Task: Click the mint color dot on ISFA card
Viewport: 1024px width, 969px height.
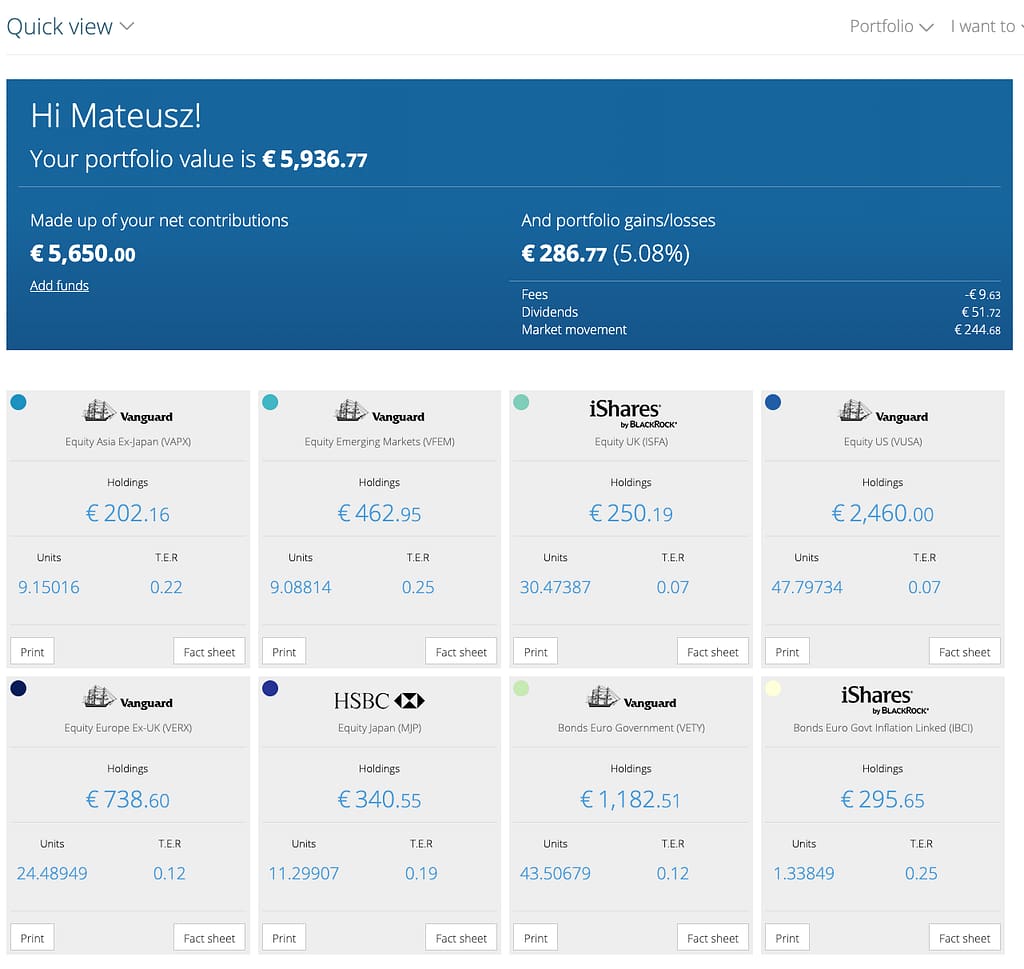Action: 521,402
